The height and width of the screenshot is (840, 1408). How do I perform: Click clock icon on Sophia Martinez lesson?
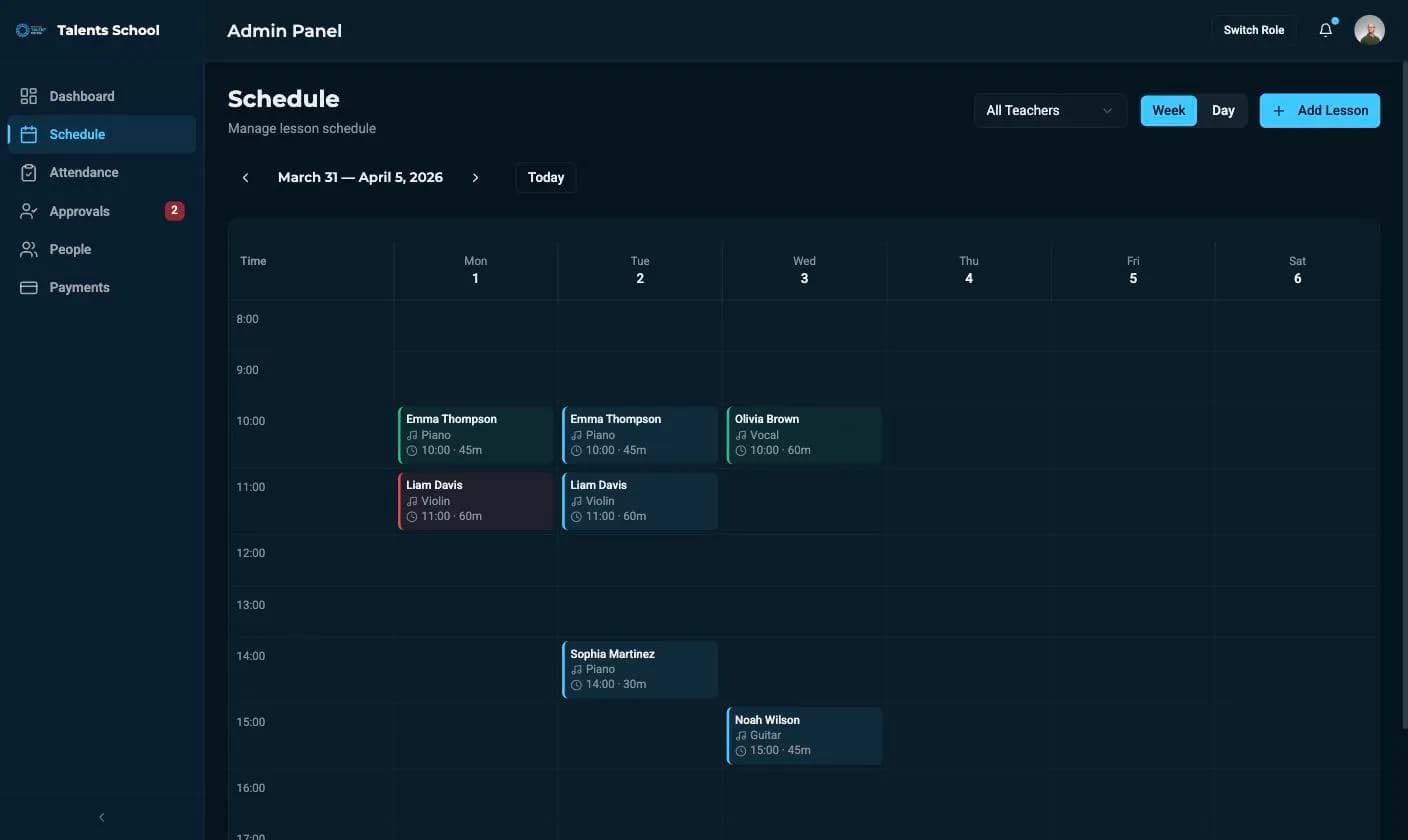click(576, 685)
